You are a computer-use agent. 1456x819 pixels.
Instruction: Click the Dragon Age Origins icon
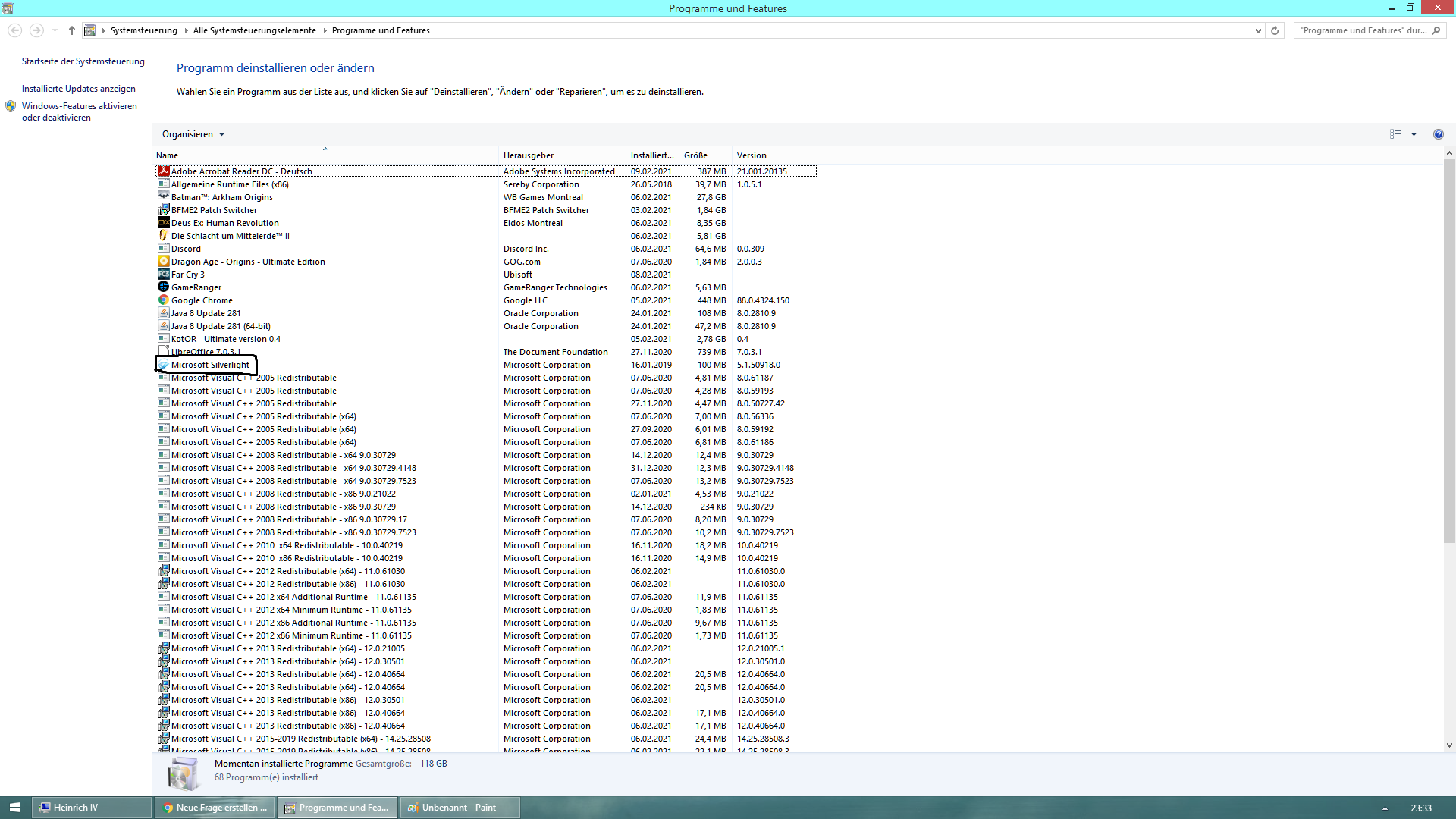click(x=163, y=262)
